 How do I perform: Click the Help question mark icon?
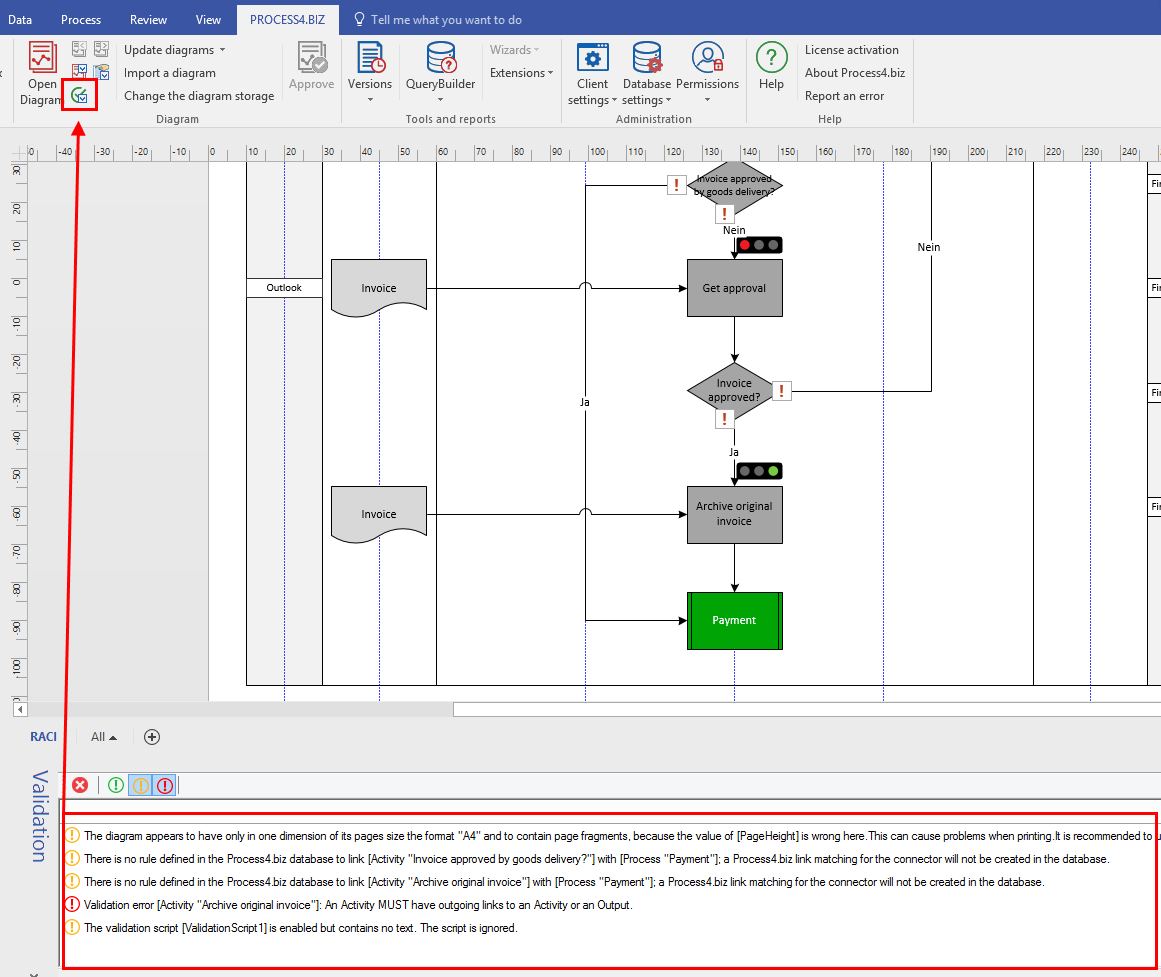pyautogui.click(x=772, y=57)
